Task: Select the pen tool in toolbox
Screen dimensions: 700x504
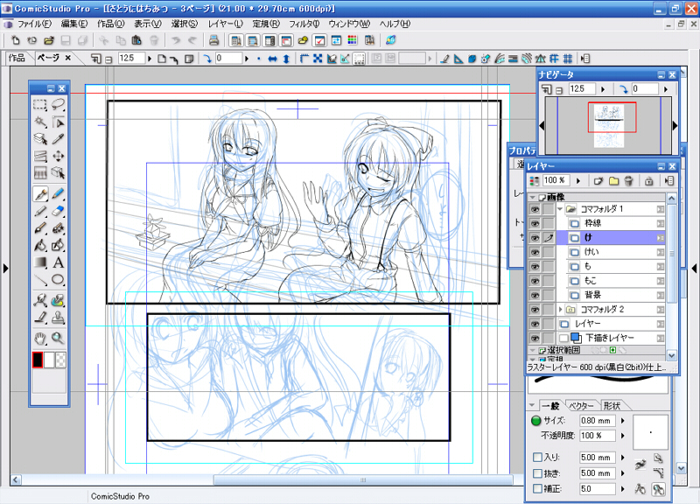Action: coord(40,194)
